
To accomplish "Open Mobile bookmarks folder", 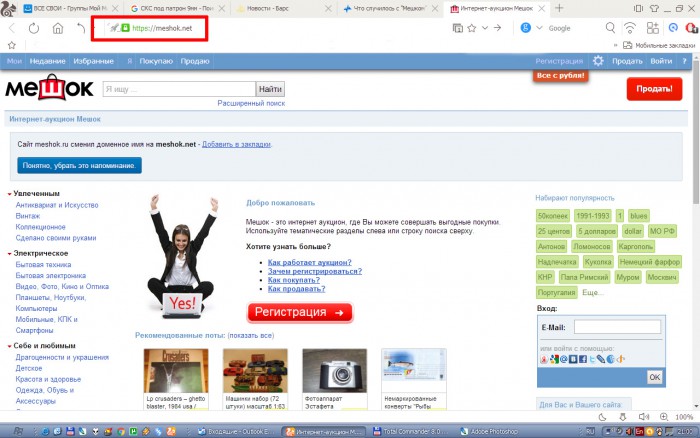I will 659,45.
